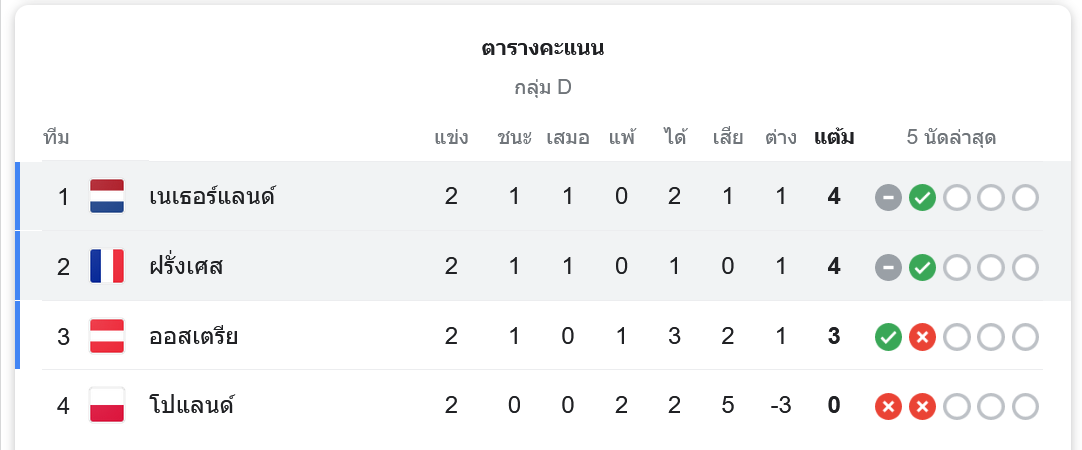Select the ออสเตรีย team name
Viewport: 1082px width, 450px height.
[194, 337]
